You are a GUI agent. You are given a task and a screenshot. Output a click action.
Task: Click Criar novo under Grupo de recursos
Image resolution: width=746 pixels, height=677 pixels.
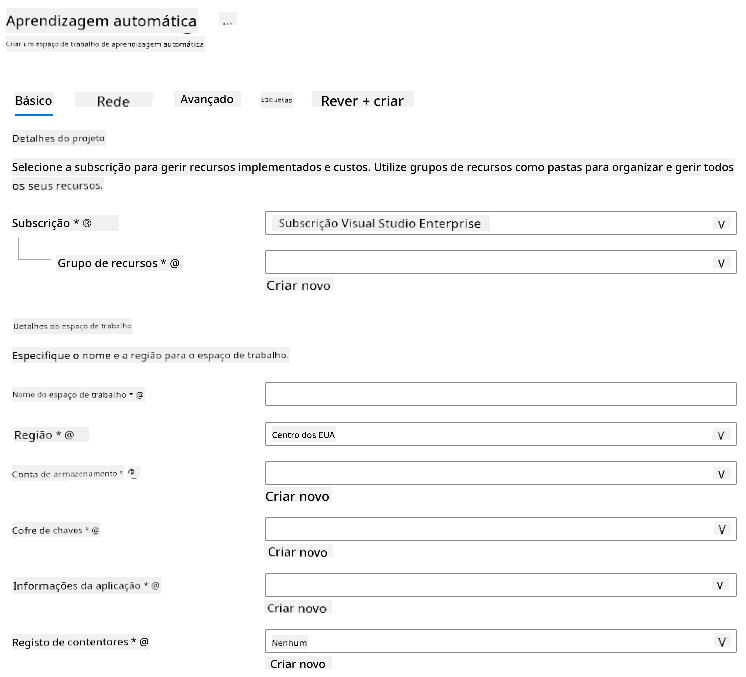[x=298, y=286]
